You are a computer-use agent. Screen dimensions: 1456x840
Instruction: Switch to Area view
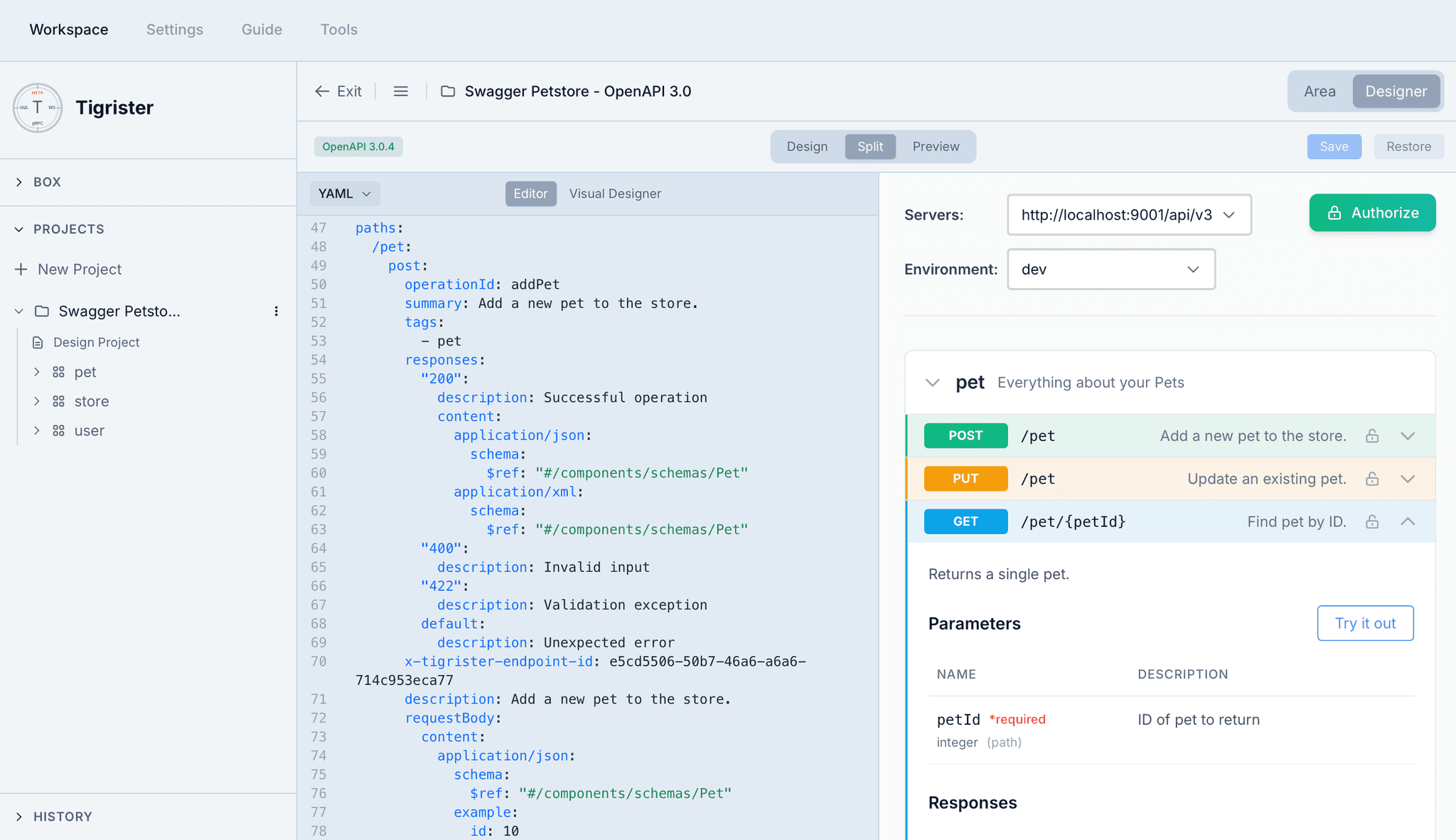click(x=1319, y=91)
